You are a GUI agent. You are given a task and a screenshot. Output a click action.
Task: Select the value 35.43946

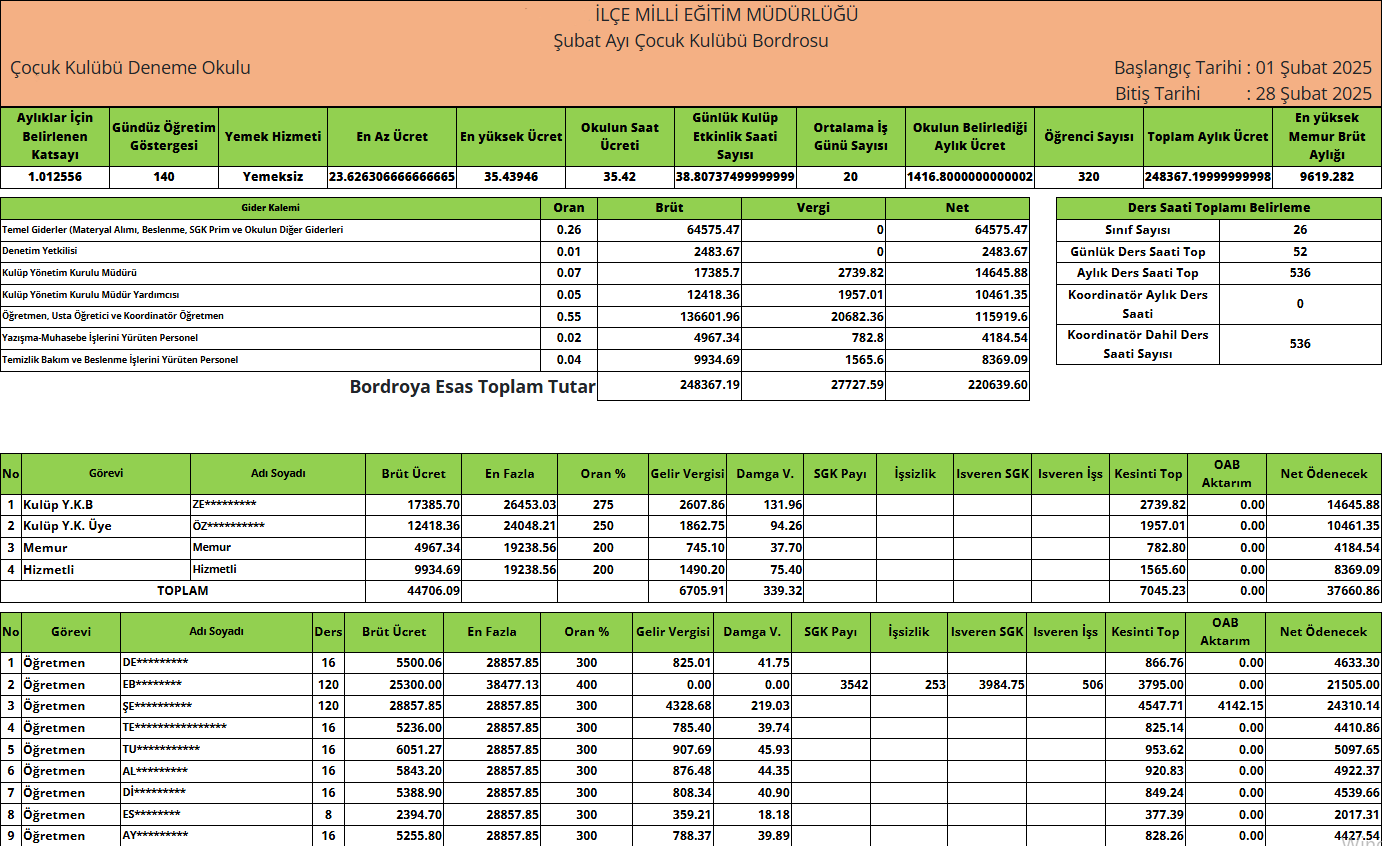[511, 177]
